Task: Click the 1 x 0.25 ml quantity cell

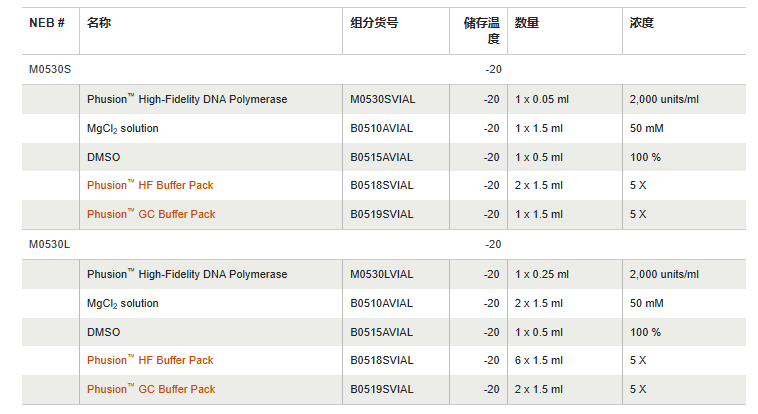Action: pyautogui.click(x=541, y=274)
